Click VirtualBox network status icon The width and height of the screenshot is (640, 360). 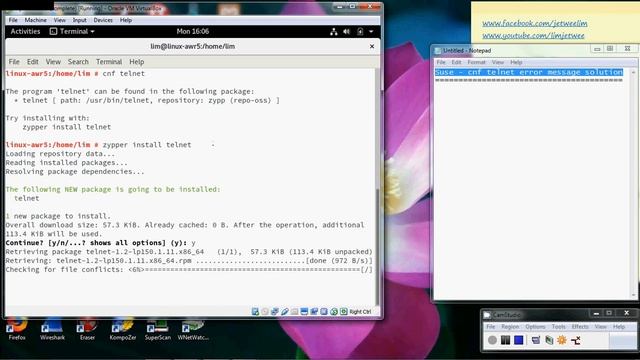pyautogui.click(x=275, y=312)
